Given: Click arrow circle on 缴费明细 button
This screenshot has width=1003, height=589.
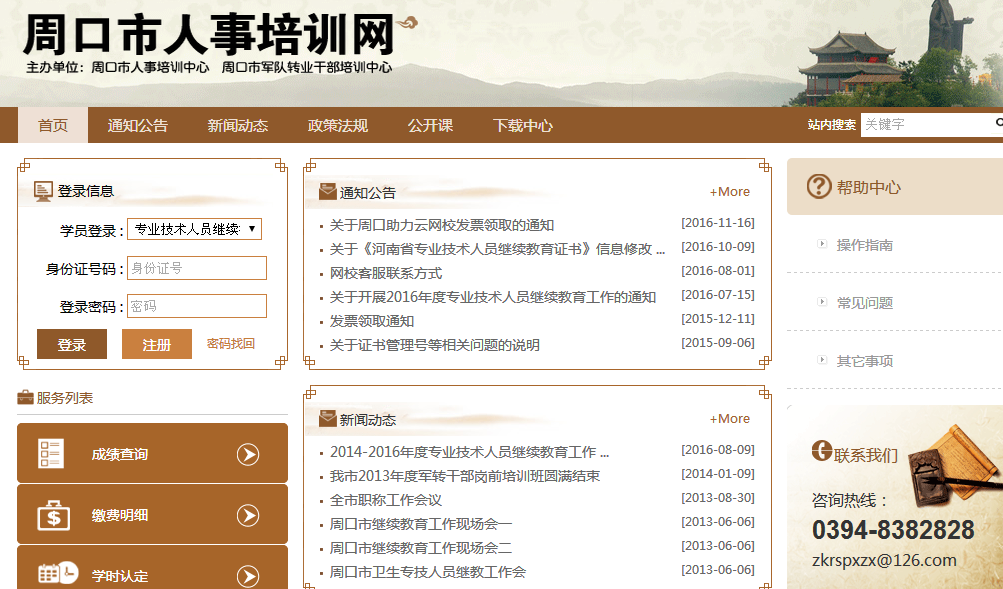Looking at the screenshot, I should click(x=248, y=516).
